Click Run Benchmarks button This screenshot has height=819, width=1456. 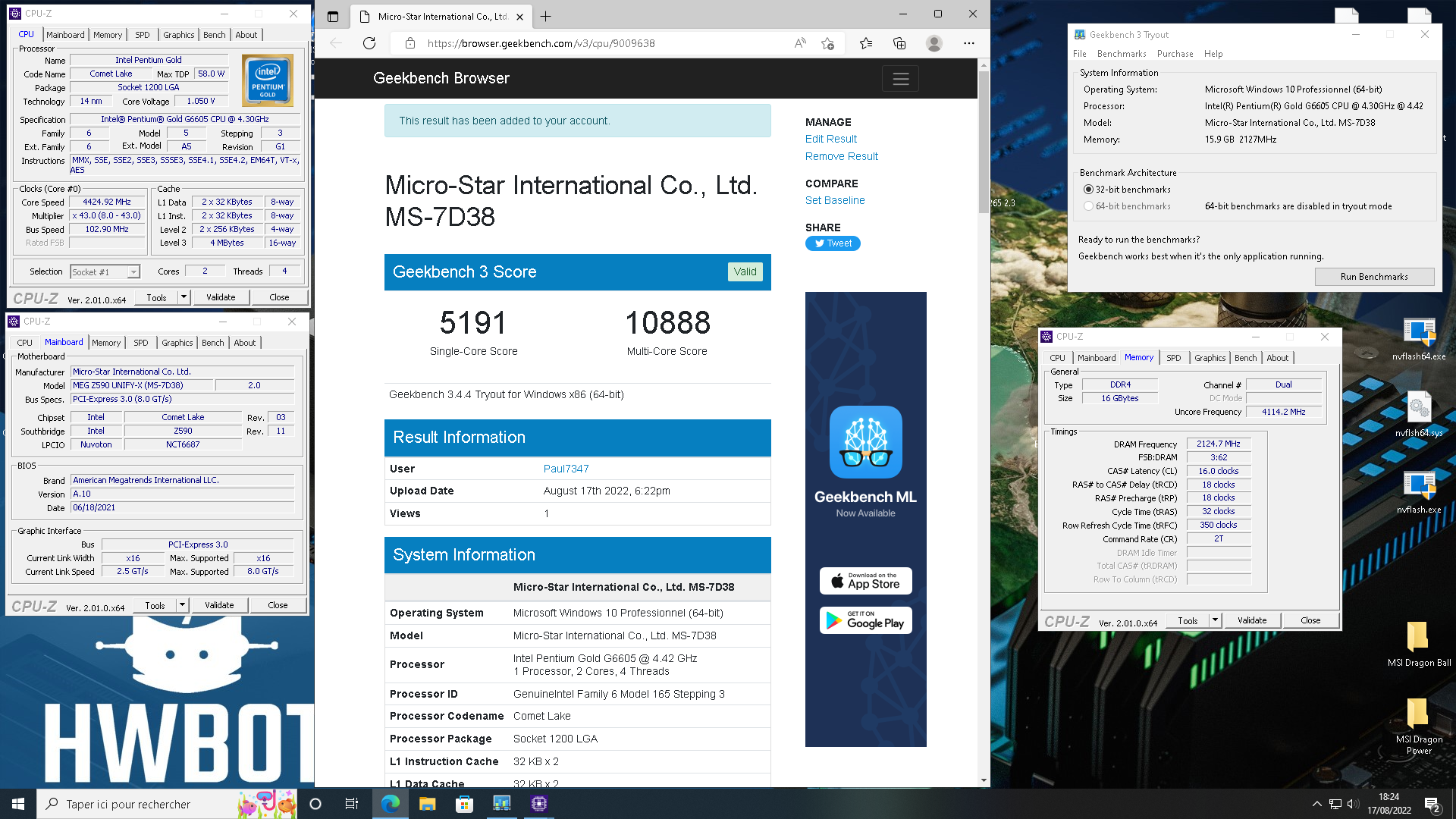pyautogui.click(x=1374, y=277)
